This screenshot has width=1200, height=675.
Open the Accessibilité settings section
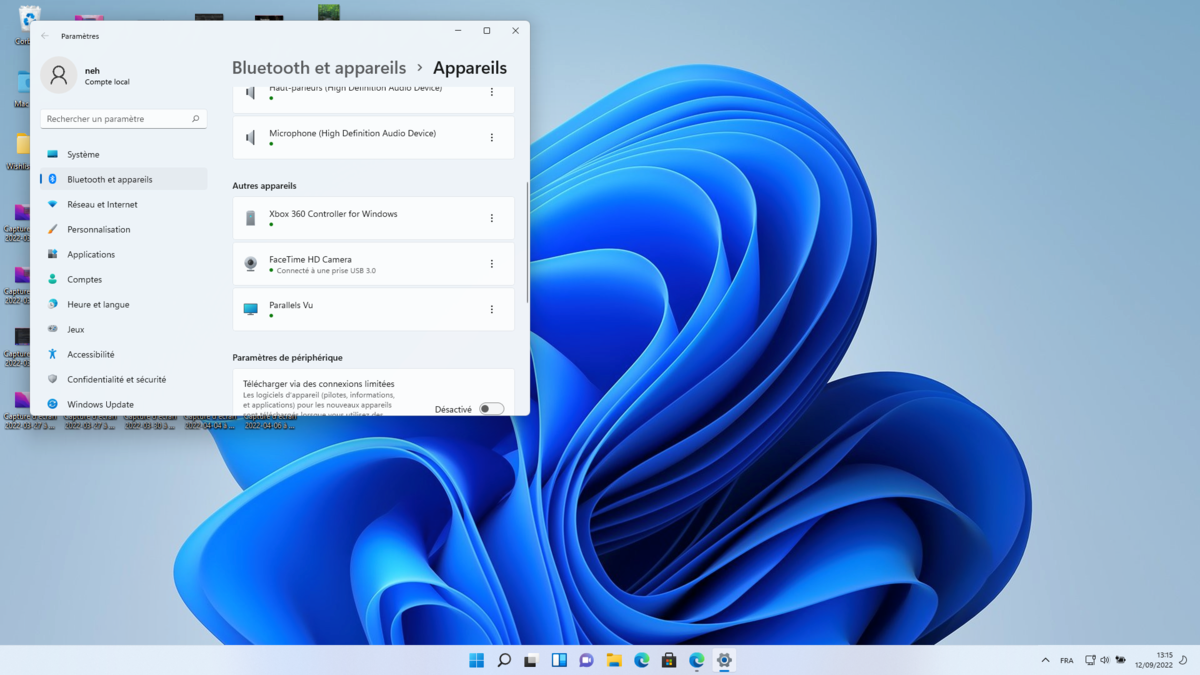[124, 354]
